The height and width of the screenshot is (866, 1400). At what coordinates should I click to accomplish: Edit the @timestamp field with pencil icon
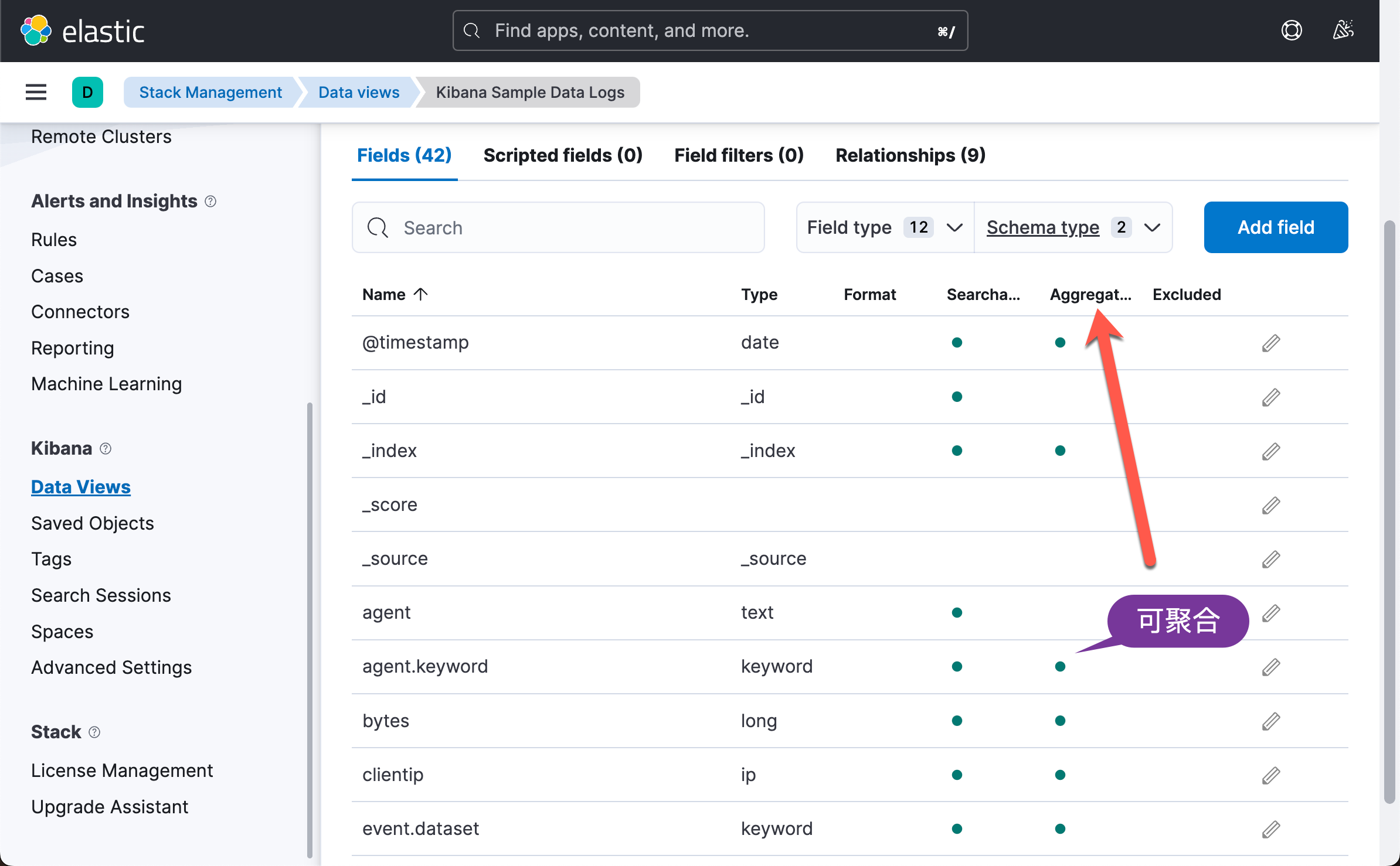click(1270, 343)
